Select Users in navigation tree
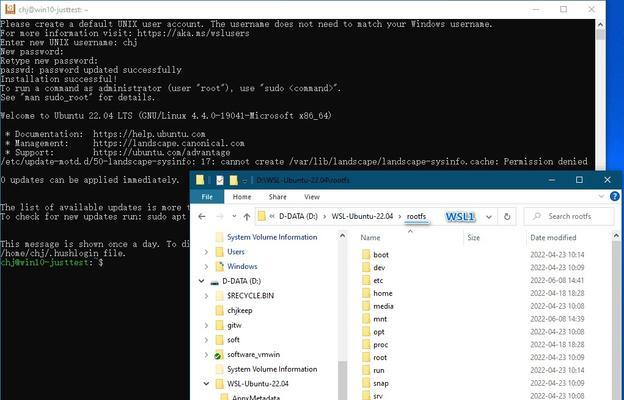 236,252
